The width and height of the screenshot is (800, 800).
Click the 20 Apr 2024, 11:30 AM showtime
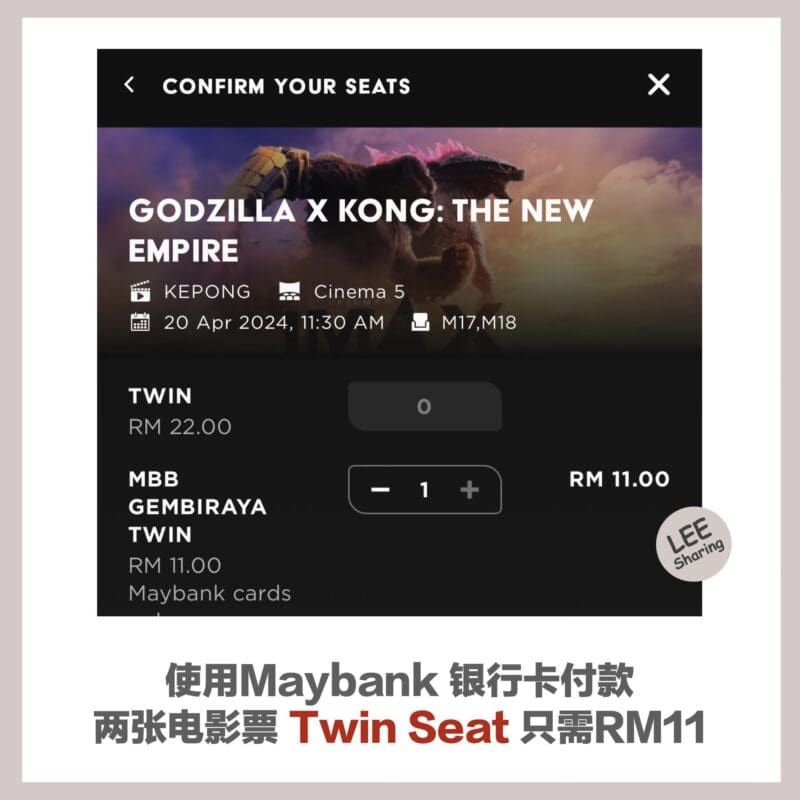pos(274,322)
